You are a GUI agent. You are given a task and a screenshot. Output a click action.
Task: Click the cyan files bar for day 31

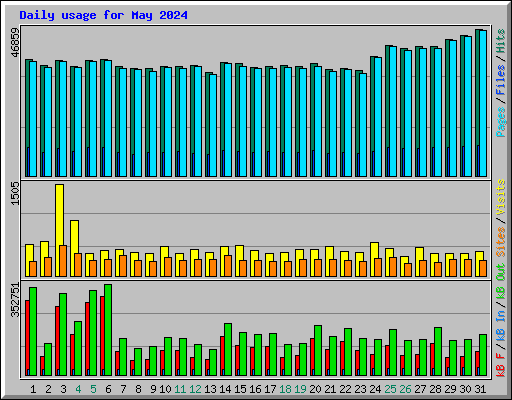pos(483,103)
